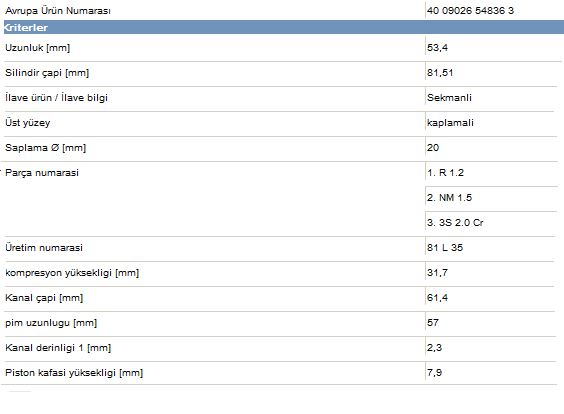The image size is (564, 414).
Task: Click the Üst yüzey label
Action: pyautogui.click(x=28, y=123)
